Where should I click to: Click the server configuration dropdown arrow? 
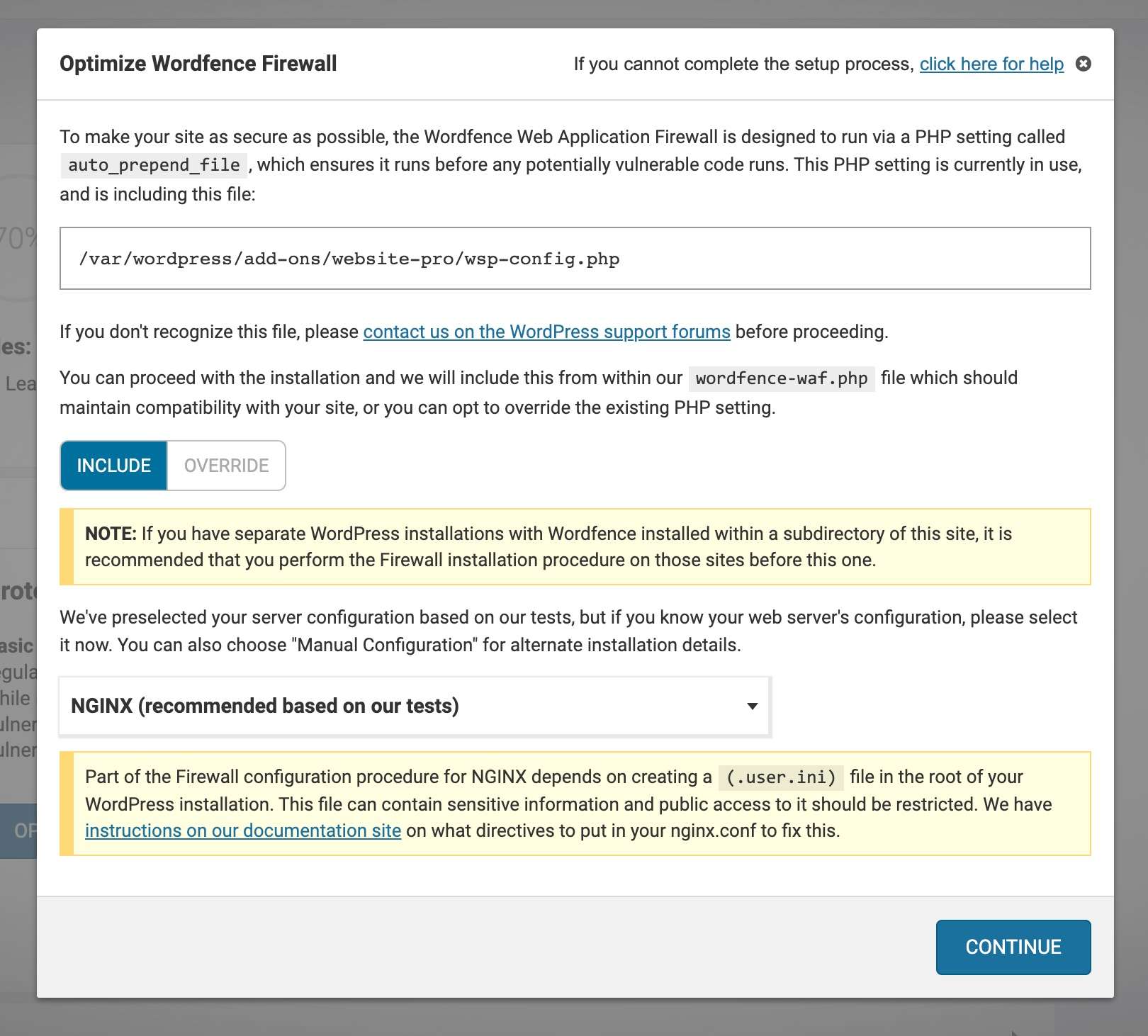(x=753, y=706)
